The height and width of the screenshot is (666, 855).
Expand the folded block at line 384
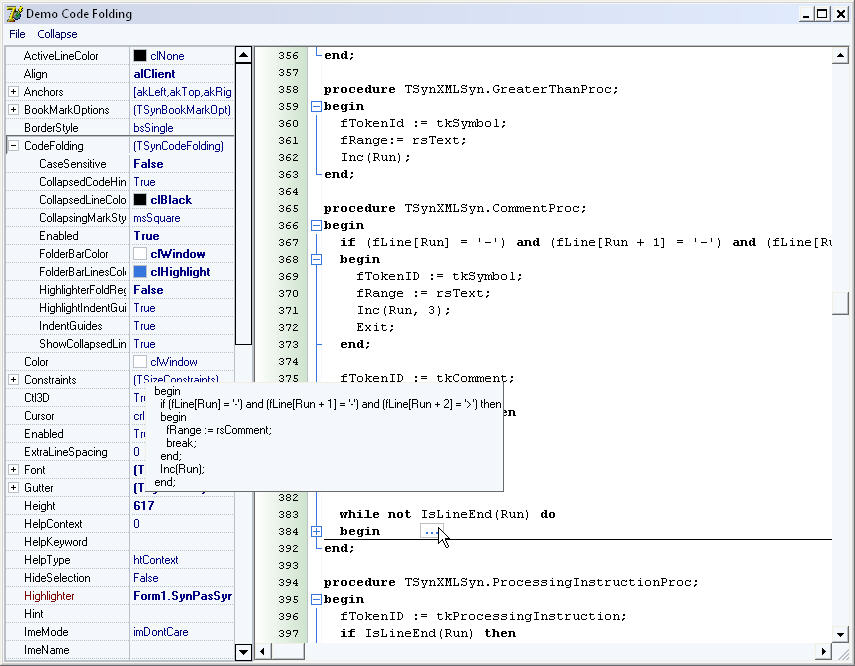coord(316,531)
